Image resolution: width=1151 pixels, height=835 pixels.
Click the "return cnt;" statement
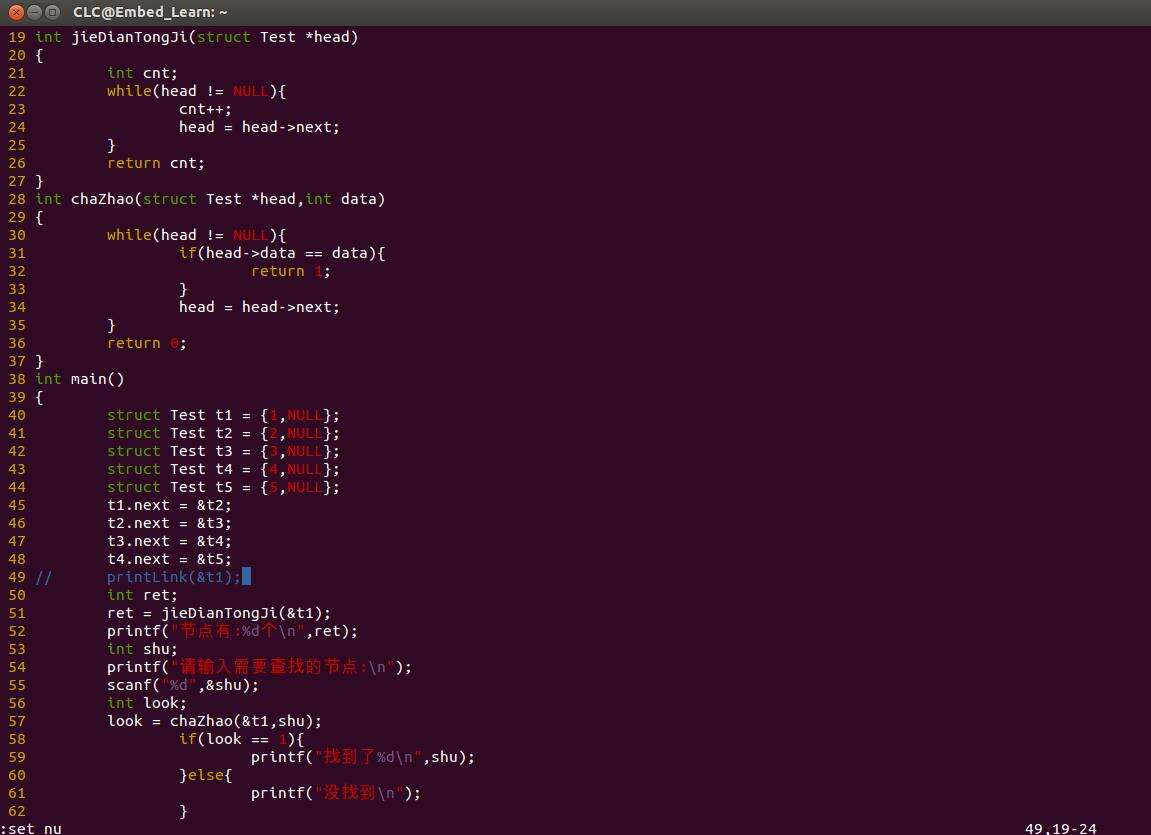(155, 163)
